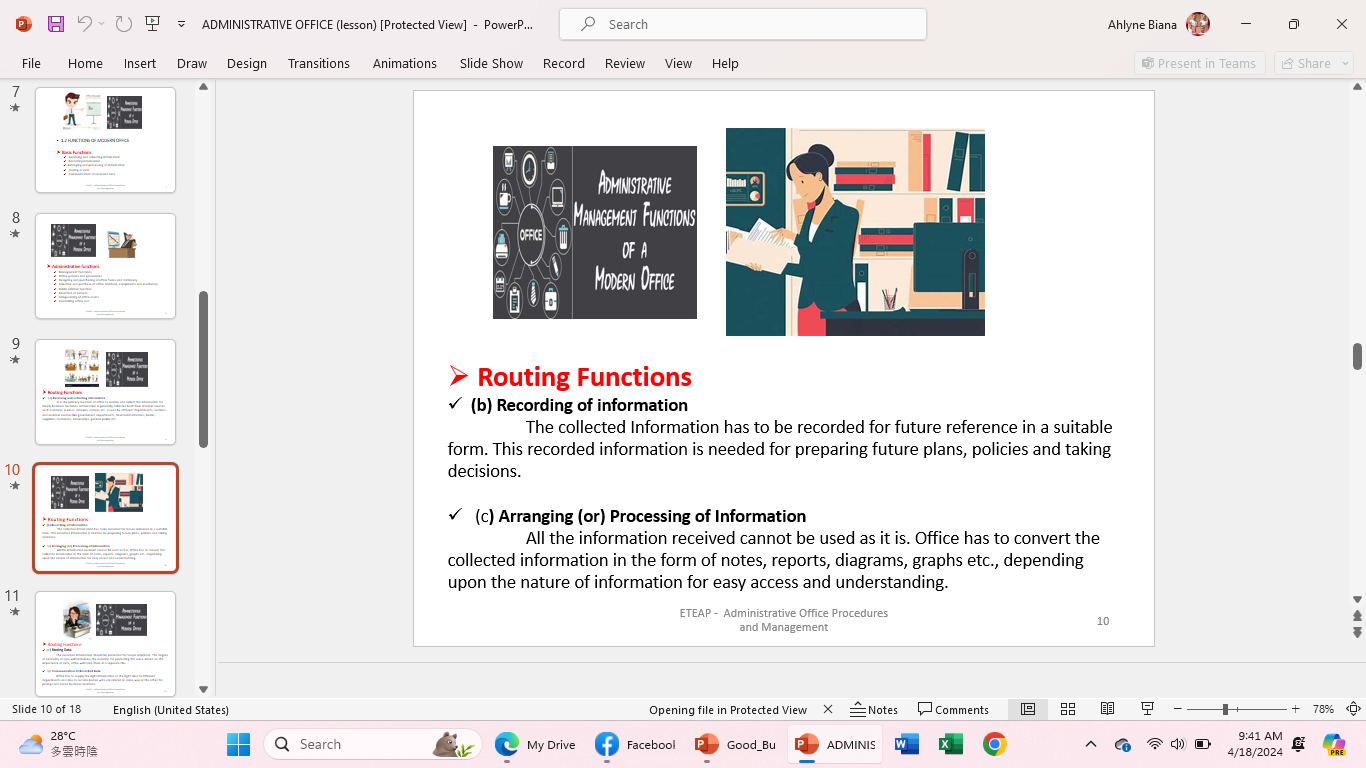
Task: Show hidden system tray icons
Action: point(1091,744)
